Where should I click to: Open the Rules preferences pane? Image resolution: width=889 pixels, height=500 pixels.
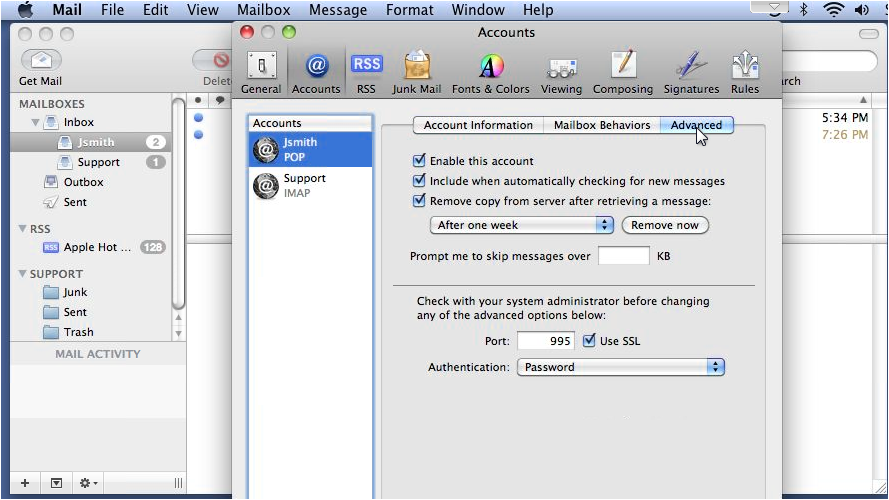pos(744,73)
